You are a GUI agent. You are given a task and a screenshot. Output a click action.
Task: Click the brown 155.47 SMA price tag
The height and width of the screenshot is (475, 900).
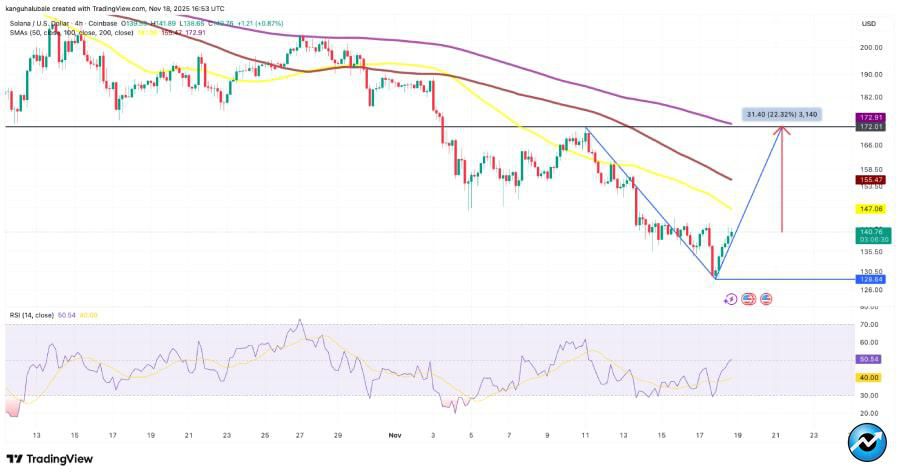pyautogui.click(x=868, y=180)
